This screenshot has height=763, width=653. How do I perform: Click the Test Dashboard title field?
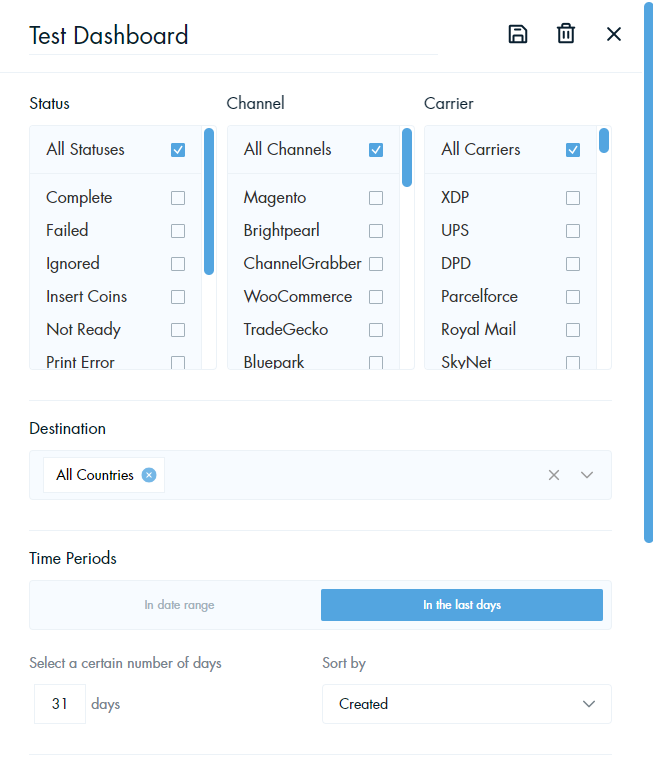(234, 36)
